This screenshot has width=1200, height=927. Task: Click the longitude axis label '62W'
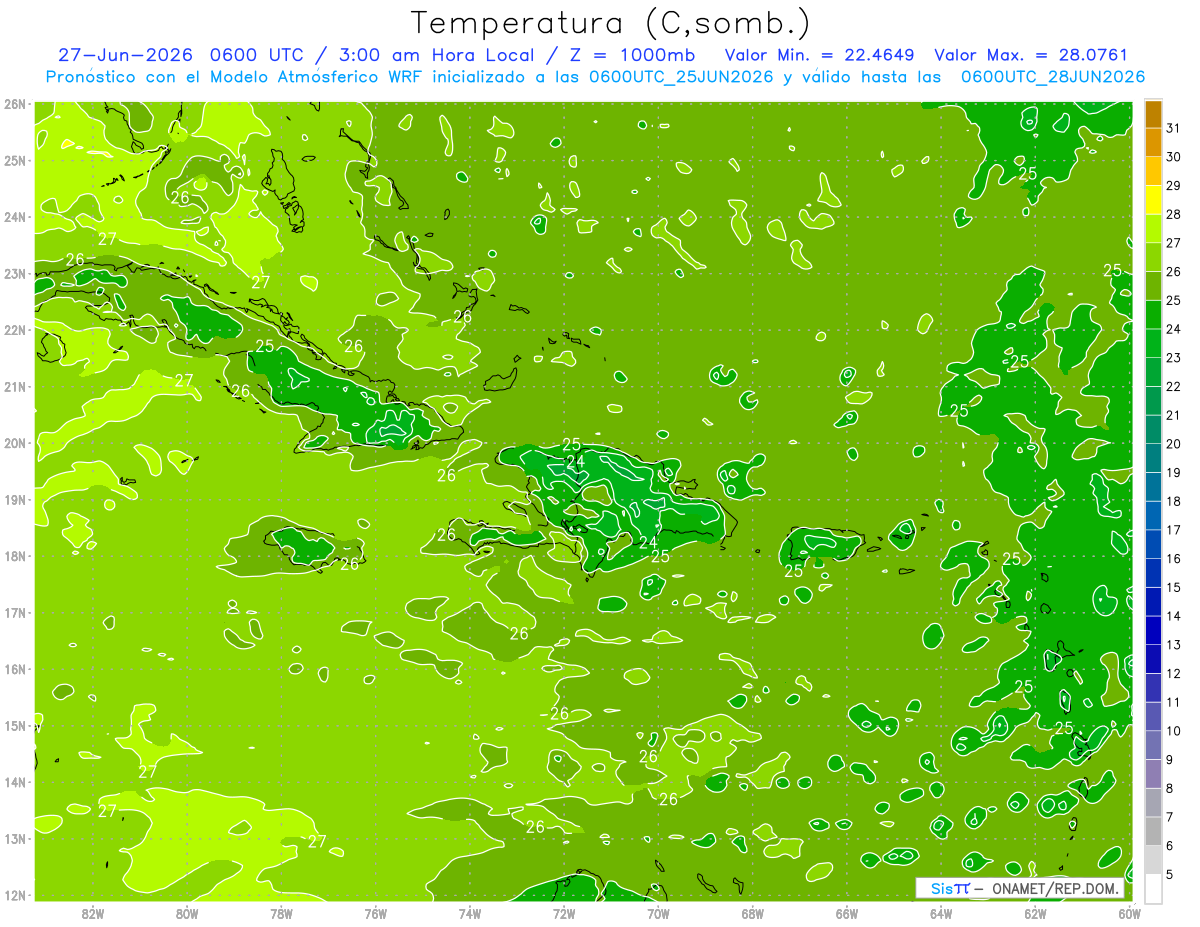point(1035,913)
